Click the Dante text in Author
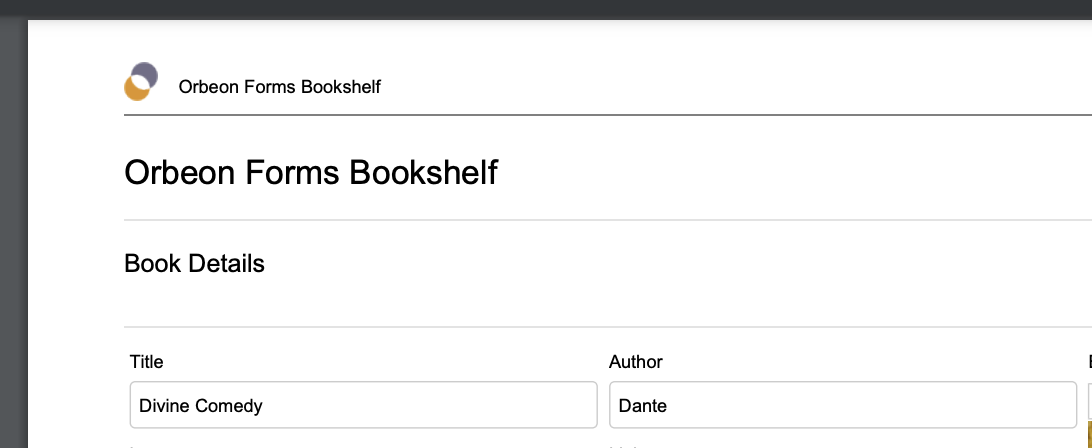The height and width of the screenshot is (448, 1092). [643, 405]
